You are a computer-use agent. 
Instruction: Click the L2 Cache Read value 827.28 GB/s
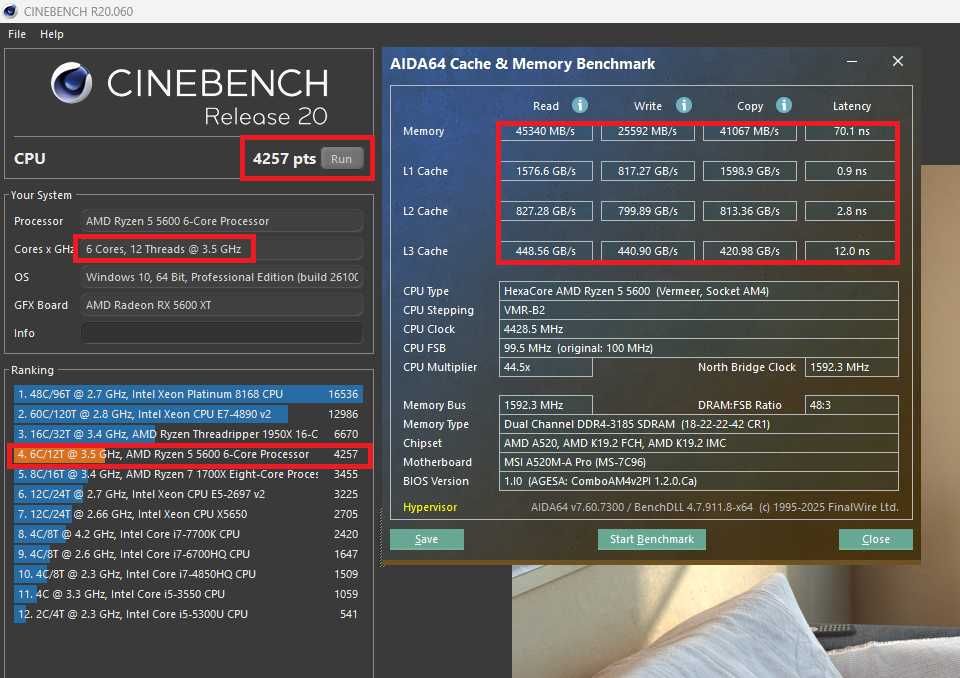tap(546, 211)
